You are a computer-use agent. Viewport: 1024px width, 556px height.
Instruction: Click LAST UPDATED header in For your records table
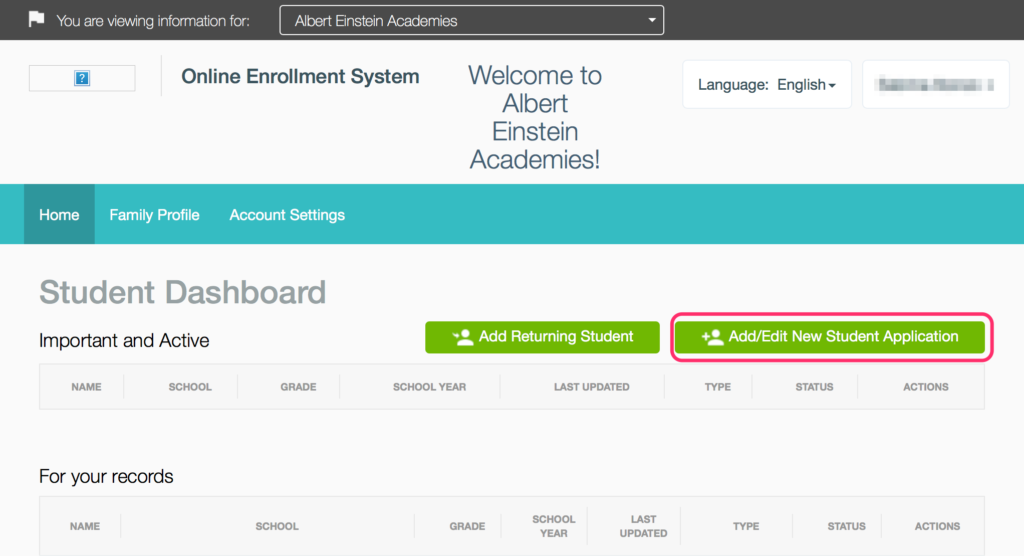tap(643, 526)
